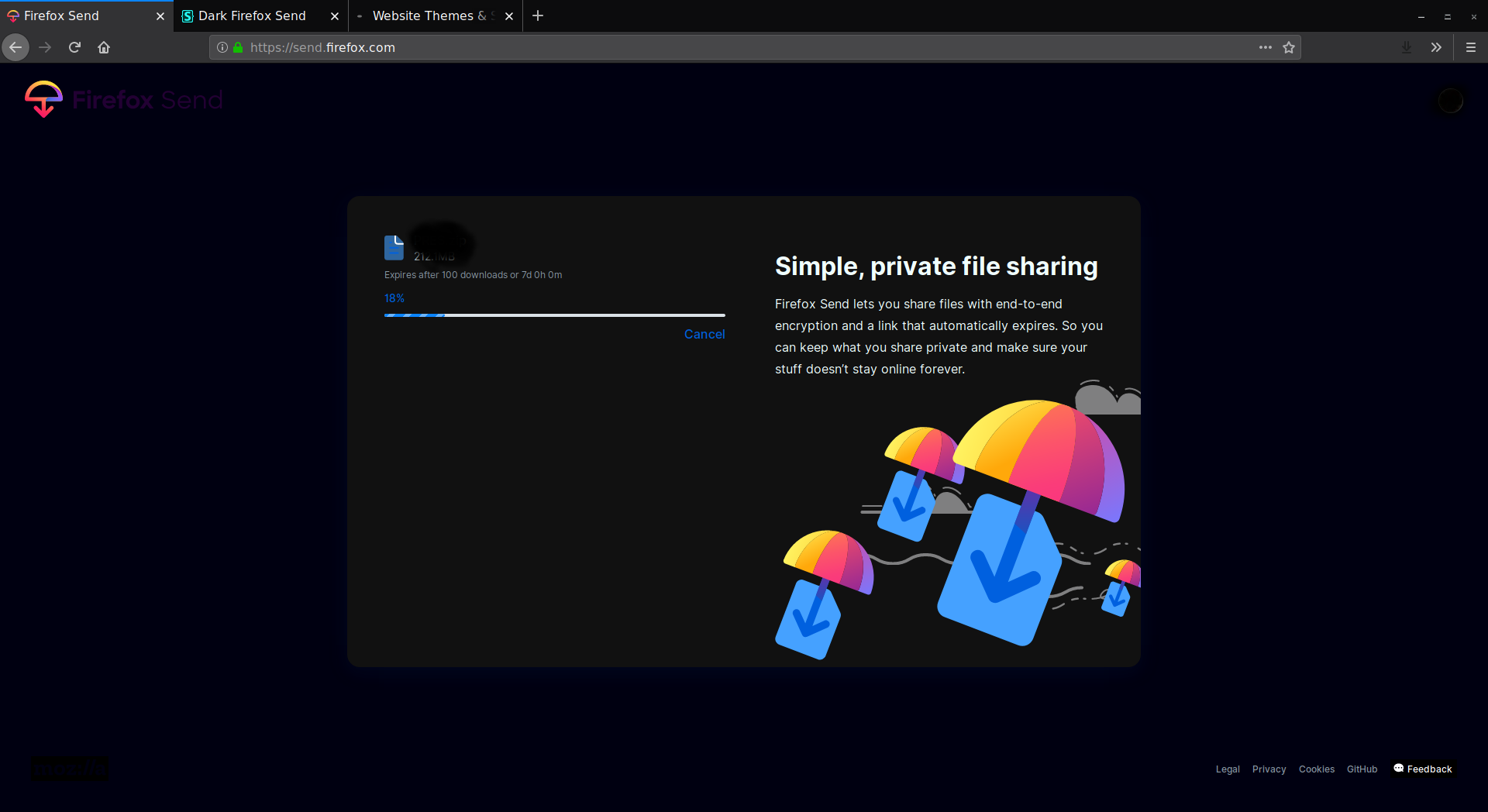
Task: Open the page info dropdown in address bar
Action: 222,47
